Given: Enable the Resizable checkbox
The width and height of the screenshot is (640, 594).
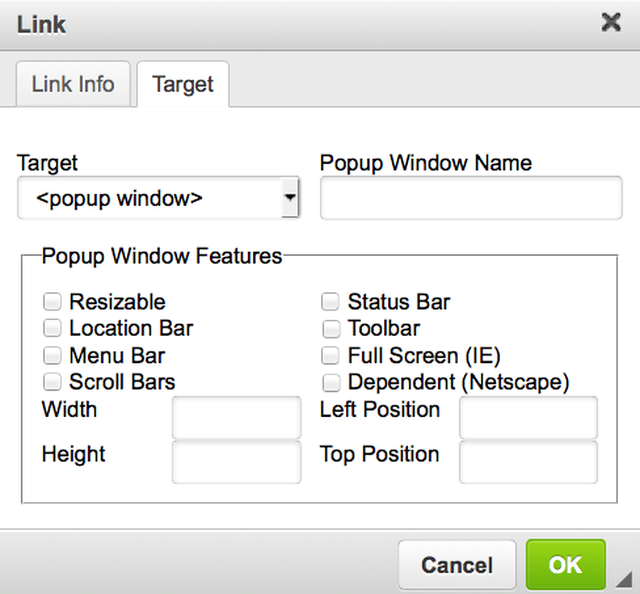Looking at the screenshot, I should point(51,302).
